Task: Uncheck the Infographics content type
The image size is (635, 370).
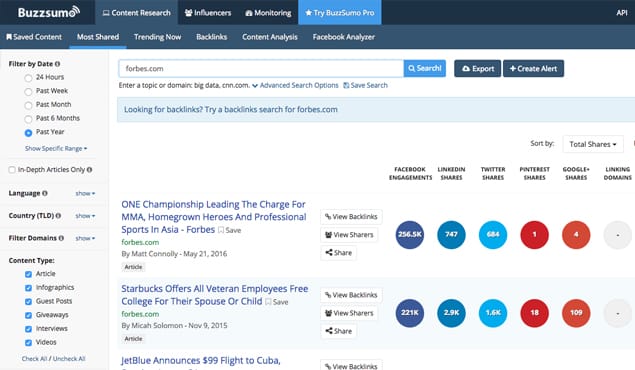Action: pos(28,288)
